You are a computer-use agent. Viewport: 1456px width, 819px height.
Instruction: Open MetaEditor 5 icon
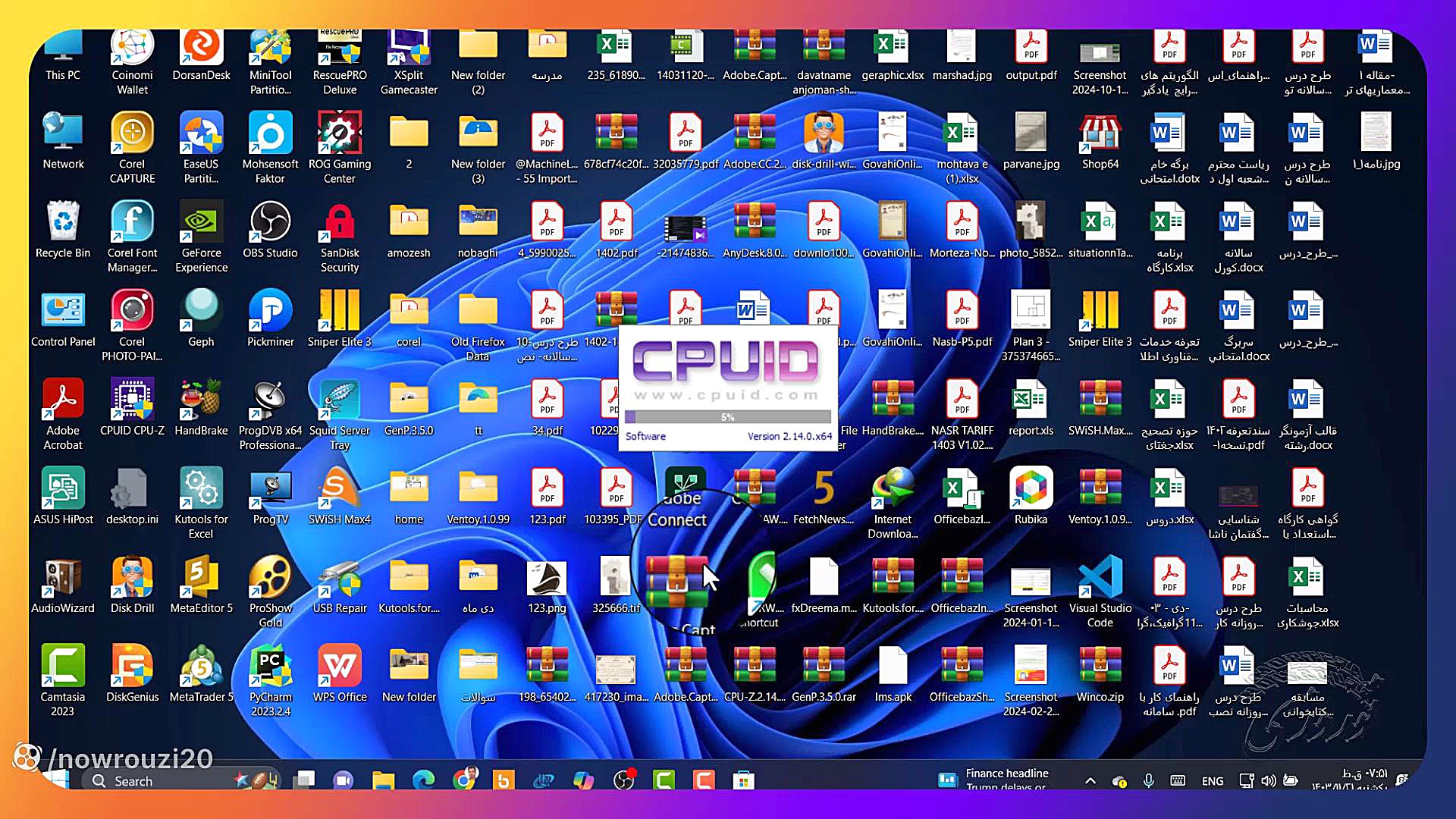201,585
